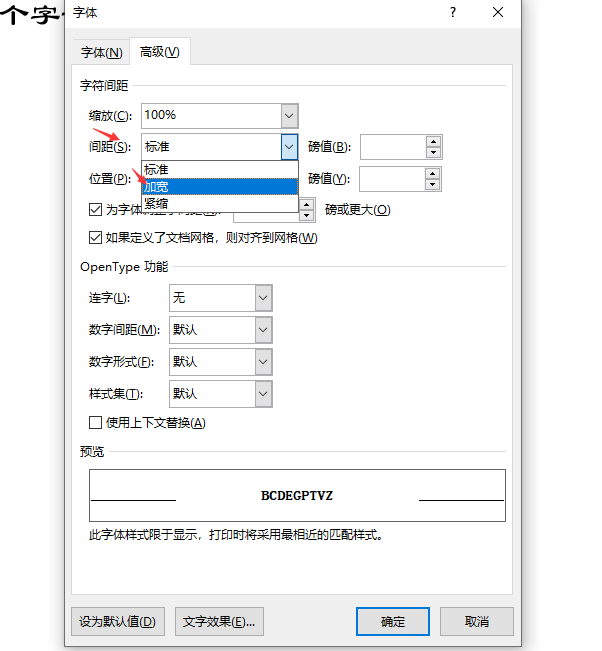Increase kerning 磅或更大 value with up arrow
Viewport: 602px width, 651px height.
(306, 205)
